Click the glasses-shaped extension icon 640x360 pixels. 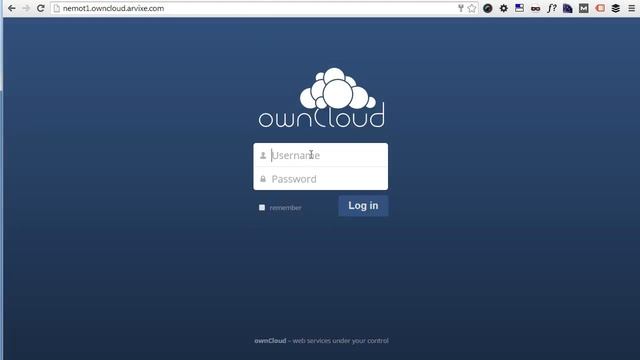coord(535,9)
